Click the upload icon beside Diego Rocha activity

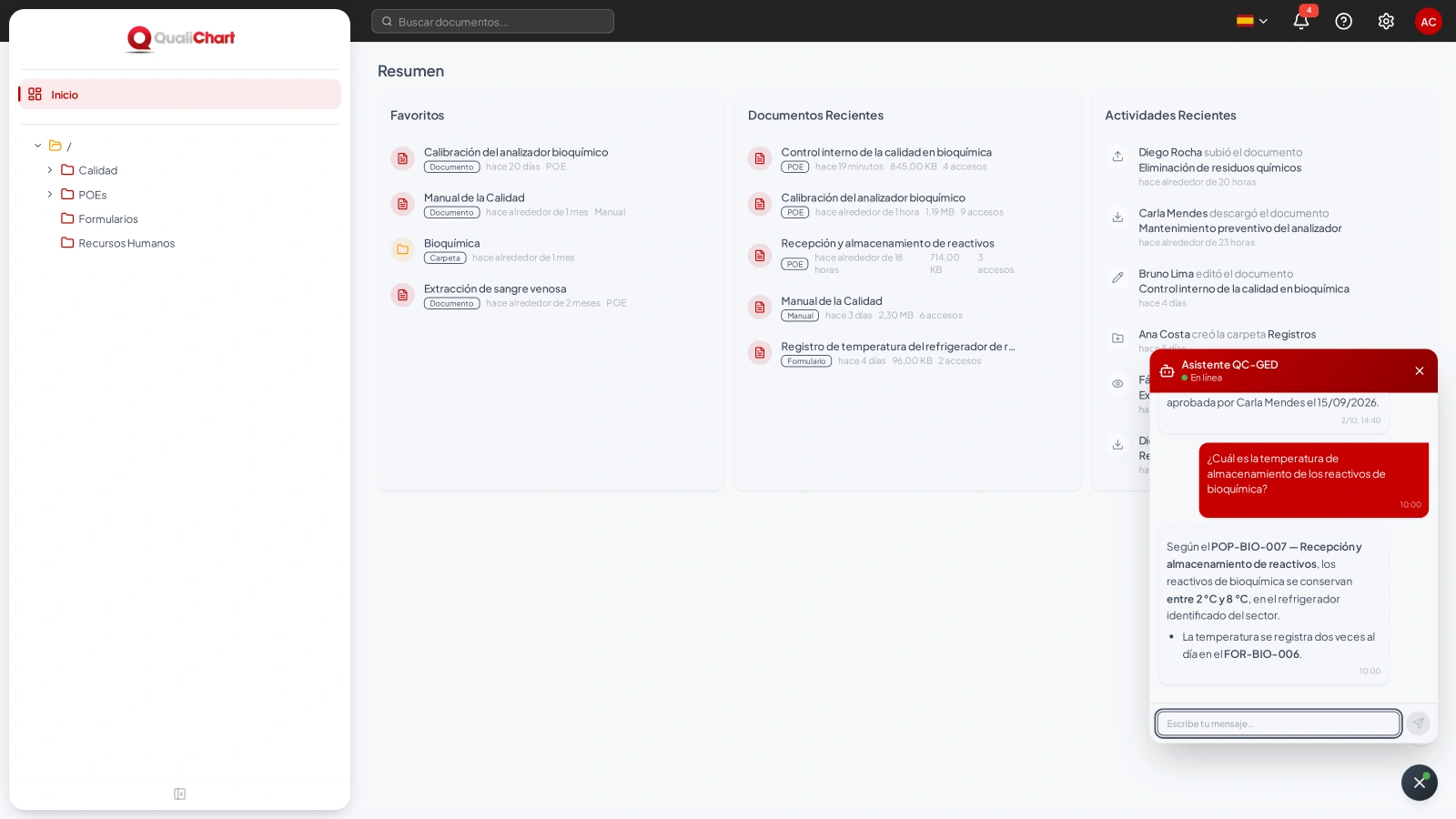[1117, 157]
